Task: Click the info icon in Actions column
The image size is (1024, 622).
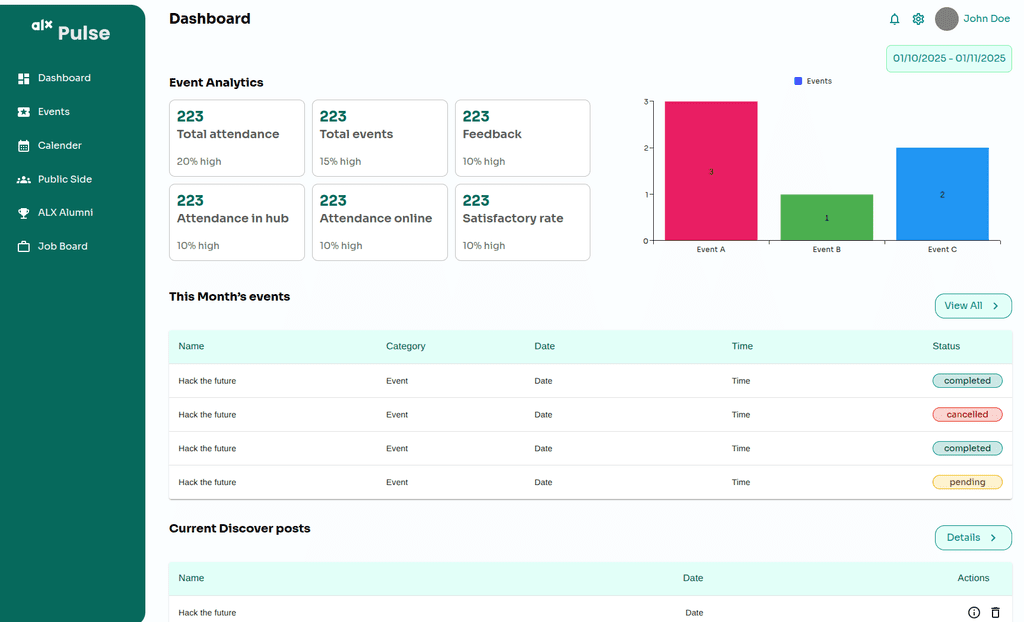Action: tap(974, 612)
